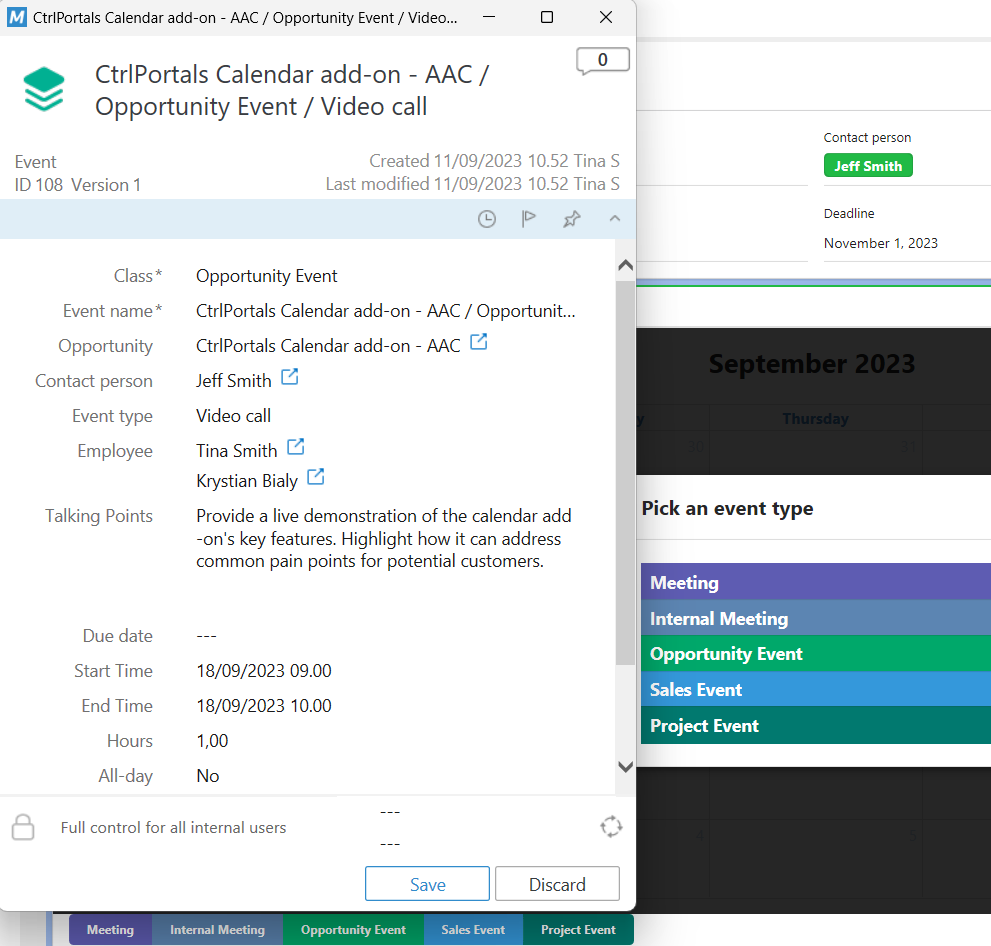Open Tina Smith employee link icon
The height and width of the screenshot is (946, 991).
point(296,447)
